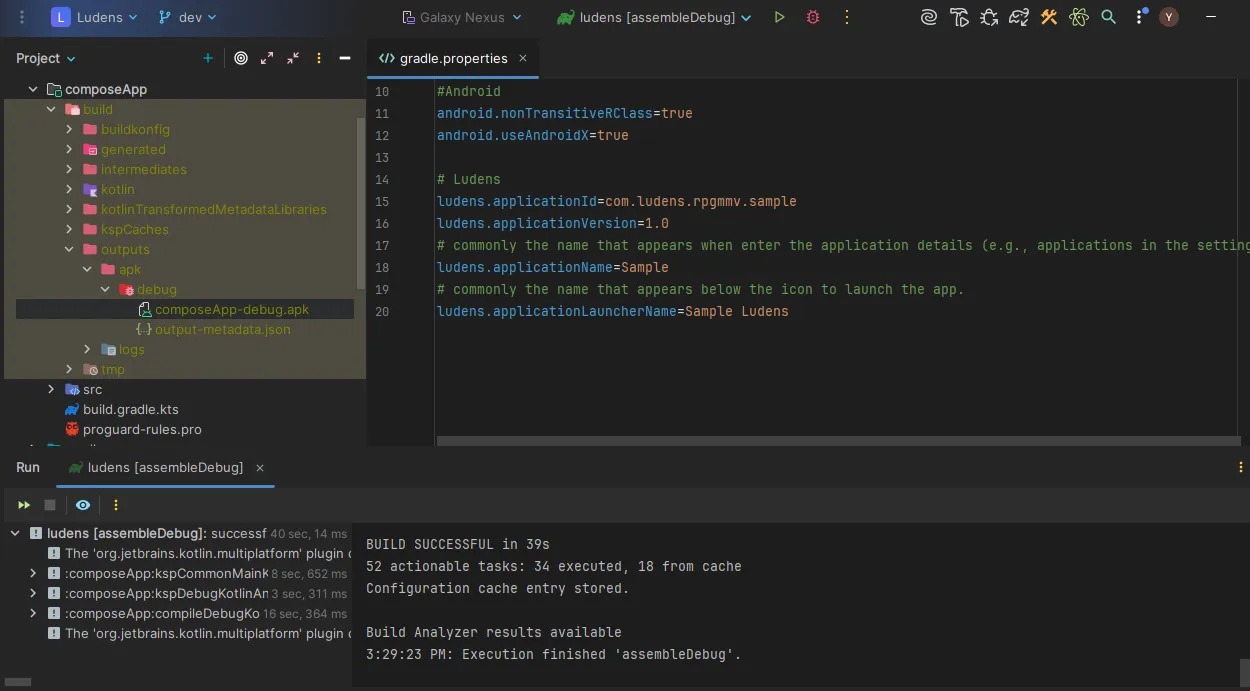Viewport: 1250px width, 691px height.
Task: Expand the :composeApp:kspCommonMain task node
Action: 33,573
